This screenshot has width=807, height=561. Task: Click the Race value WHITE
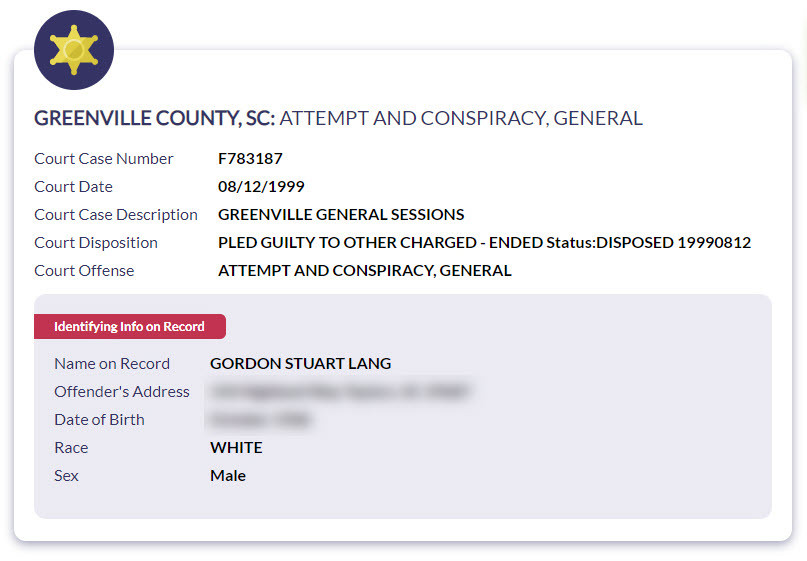tap(236, 447)
